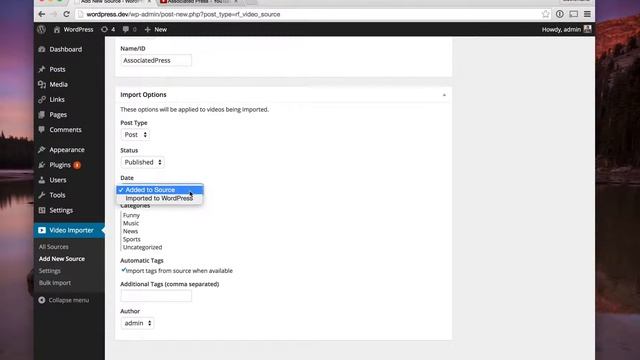The height and width of the screenshot is (360, 640).
Task: Open Media in sidebar
Action: coord(58,84)
